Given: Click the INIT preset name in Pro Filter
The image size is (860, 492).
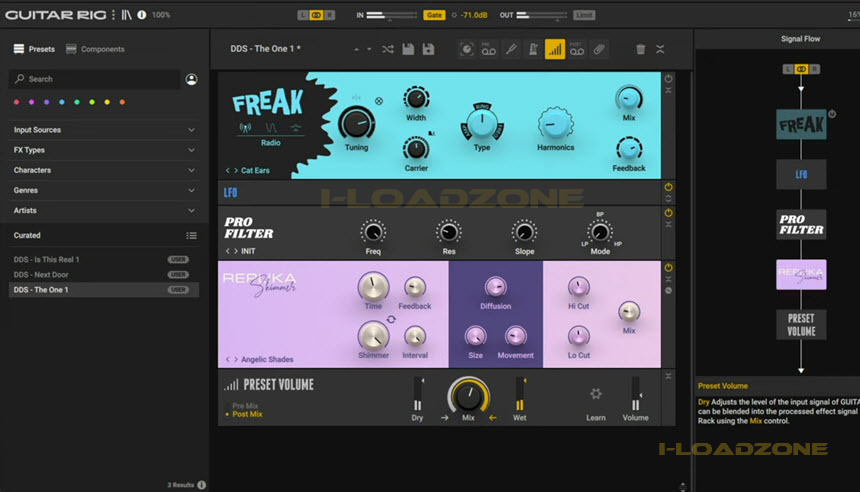Looking at the screenshot, I should 248,251.
